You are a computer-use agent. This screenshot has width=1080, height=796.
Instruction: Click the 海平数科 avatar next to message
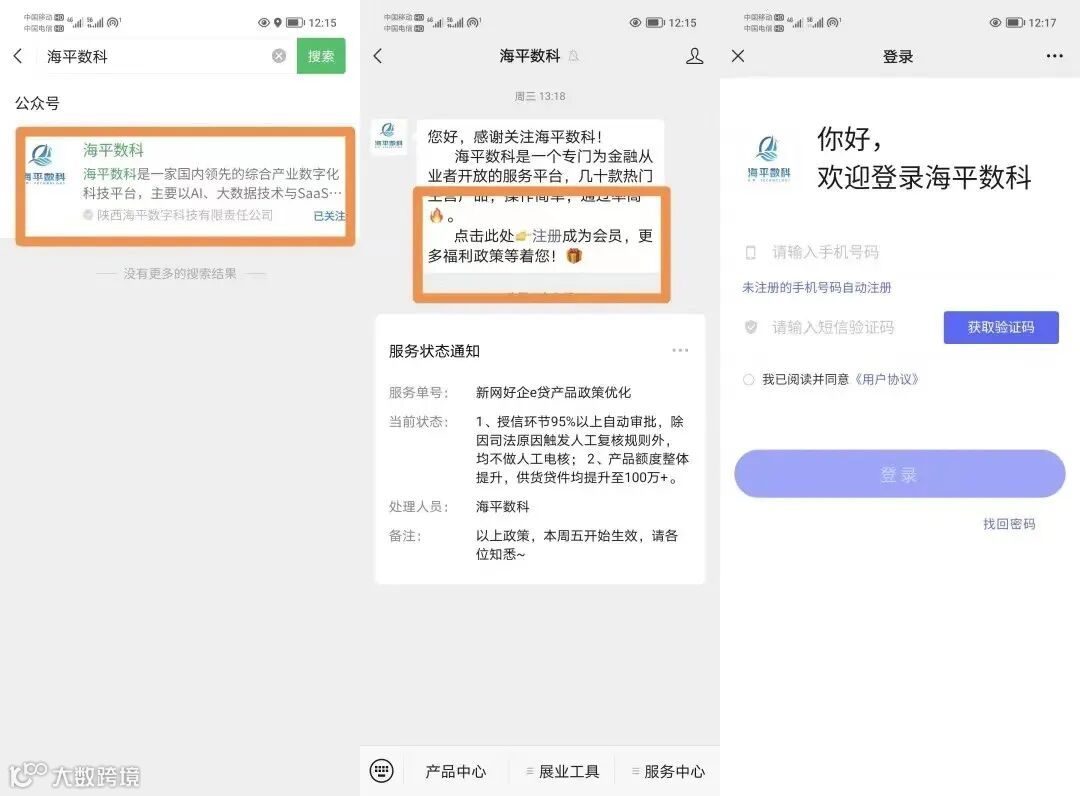(x=389, y=137)
